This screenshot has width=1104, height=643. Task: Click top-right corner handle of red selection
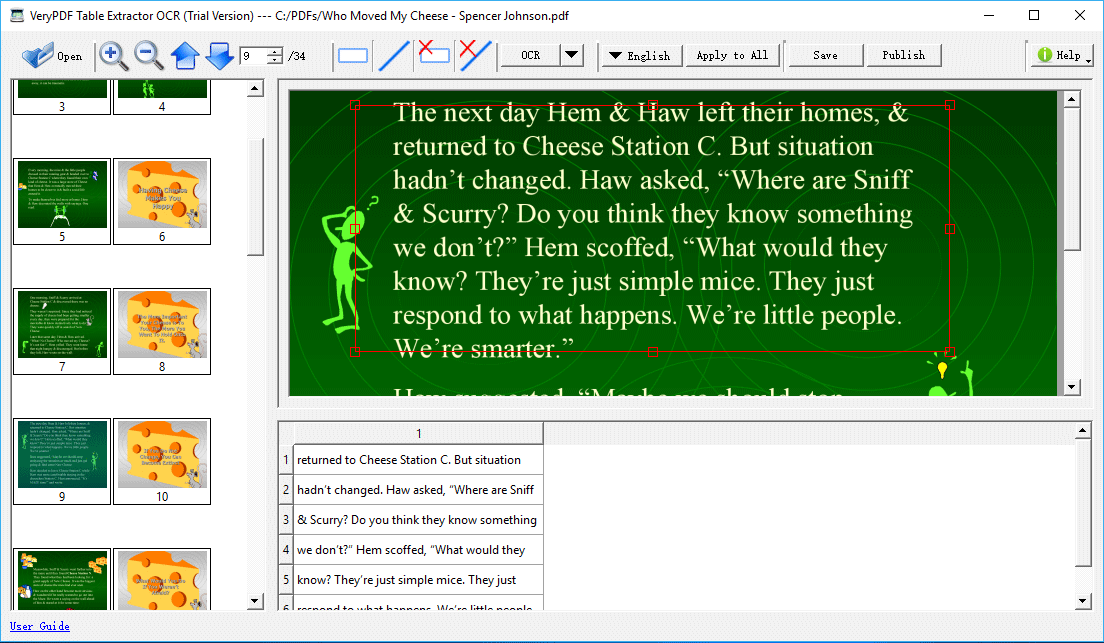(x=950, y=105)
